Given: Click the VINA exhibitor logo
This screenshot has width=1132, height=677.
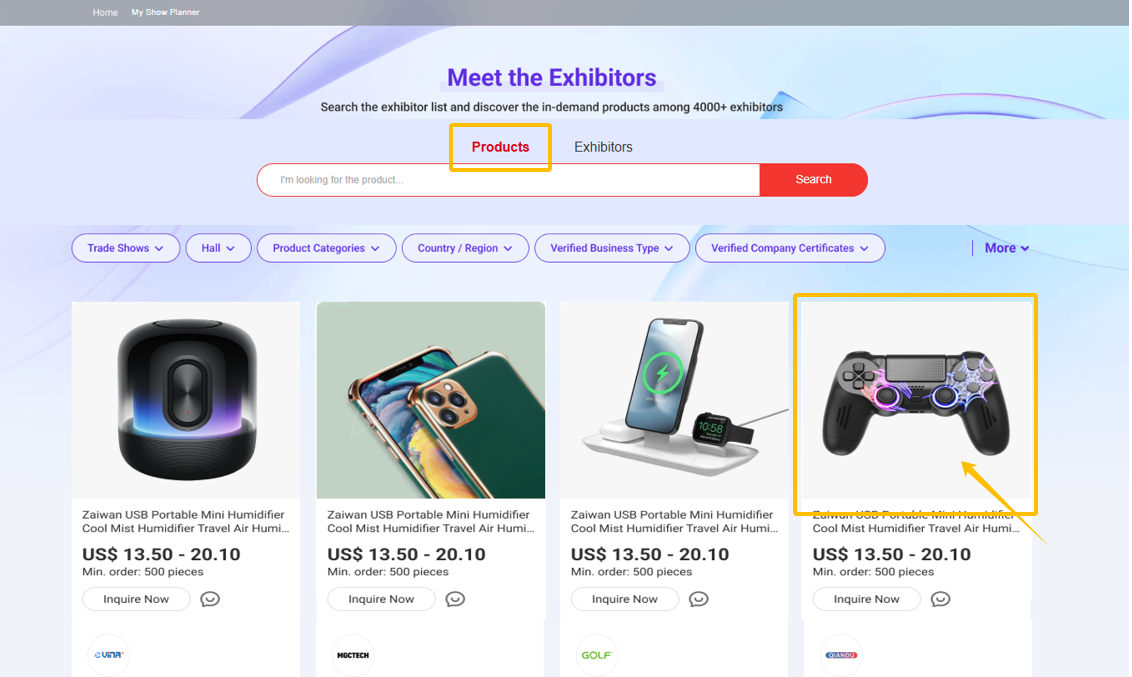Looking at the screenshot, I should [108, 655].
